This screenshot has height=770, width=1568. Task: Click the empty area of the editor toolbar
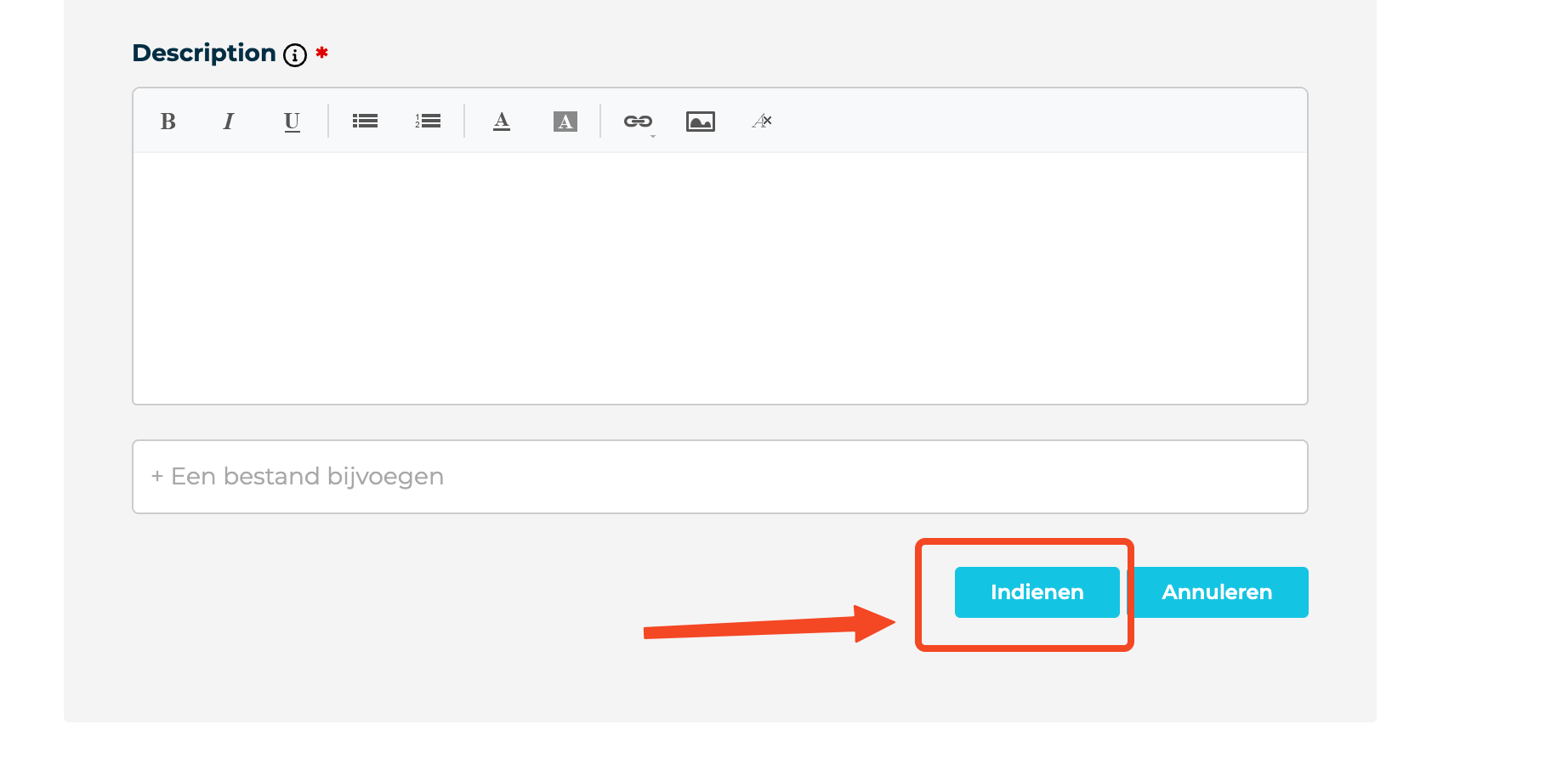pyautogui.click(x=1037, y=122)
